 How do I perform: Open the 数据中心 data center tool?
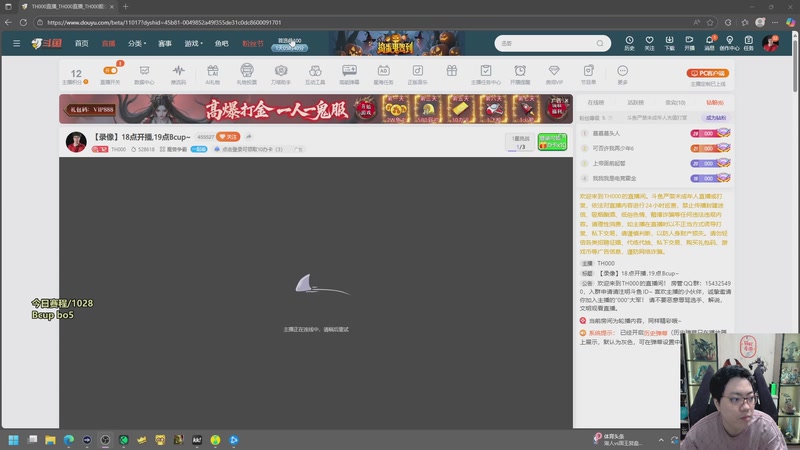(144, 74)
